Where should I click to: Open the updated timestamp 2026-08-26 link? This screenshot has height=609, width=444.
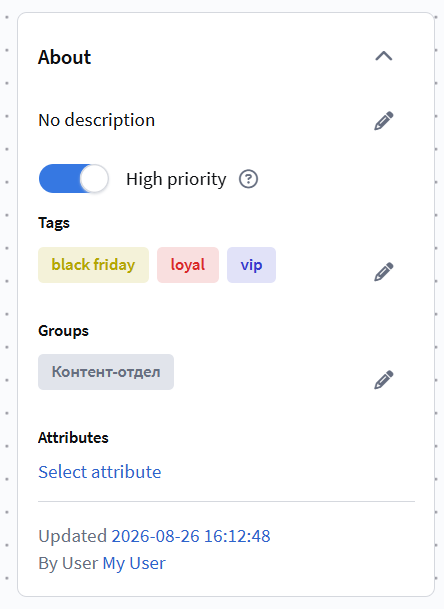pyautogui.click(x=191, y=536)
